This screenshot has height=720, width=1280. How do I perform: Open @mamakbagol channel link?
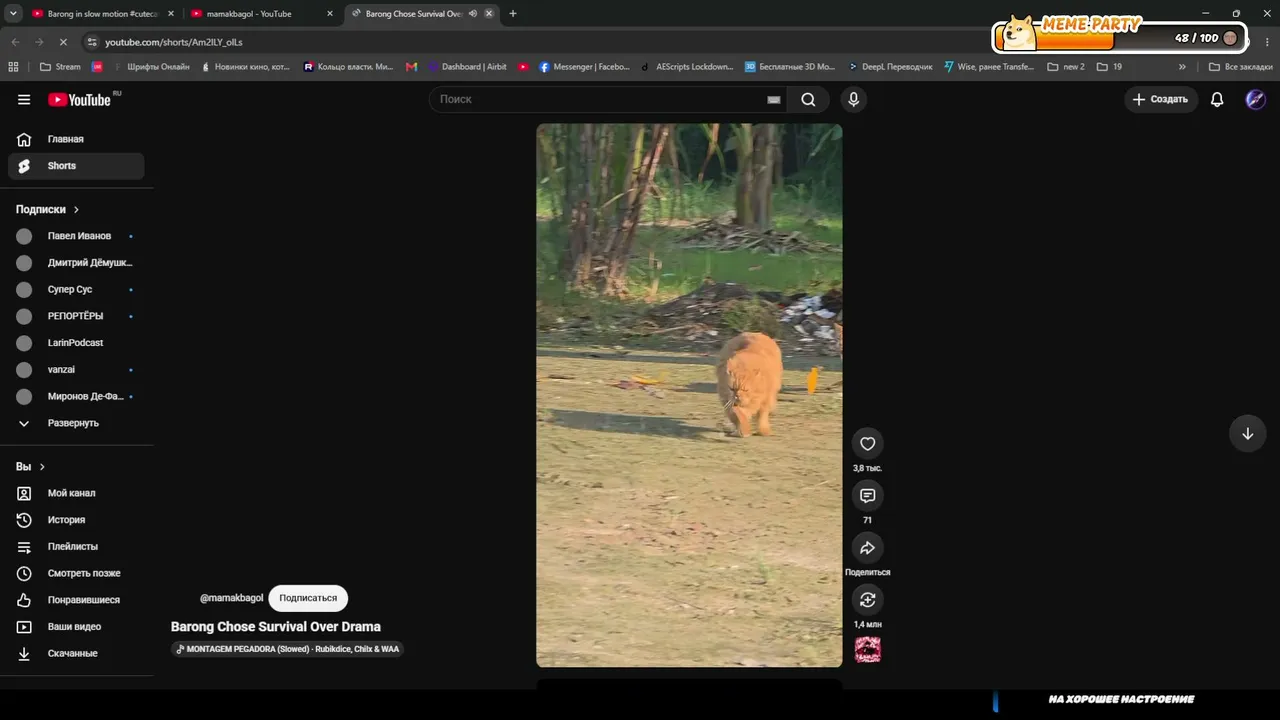(232, 598)
